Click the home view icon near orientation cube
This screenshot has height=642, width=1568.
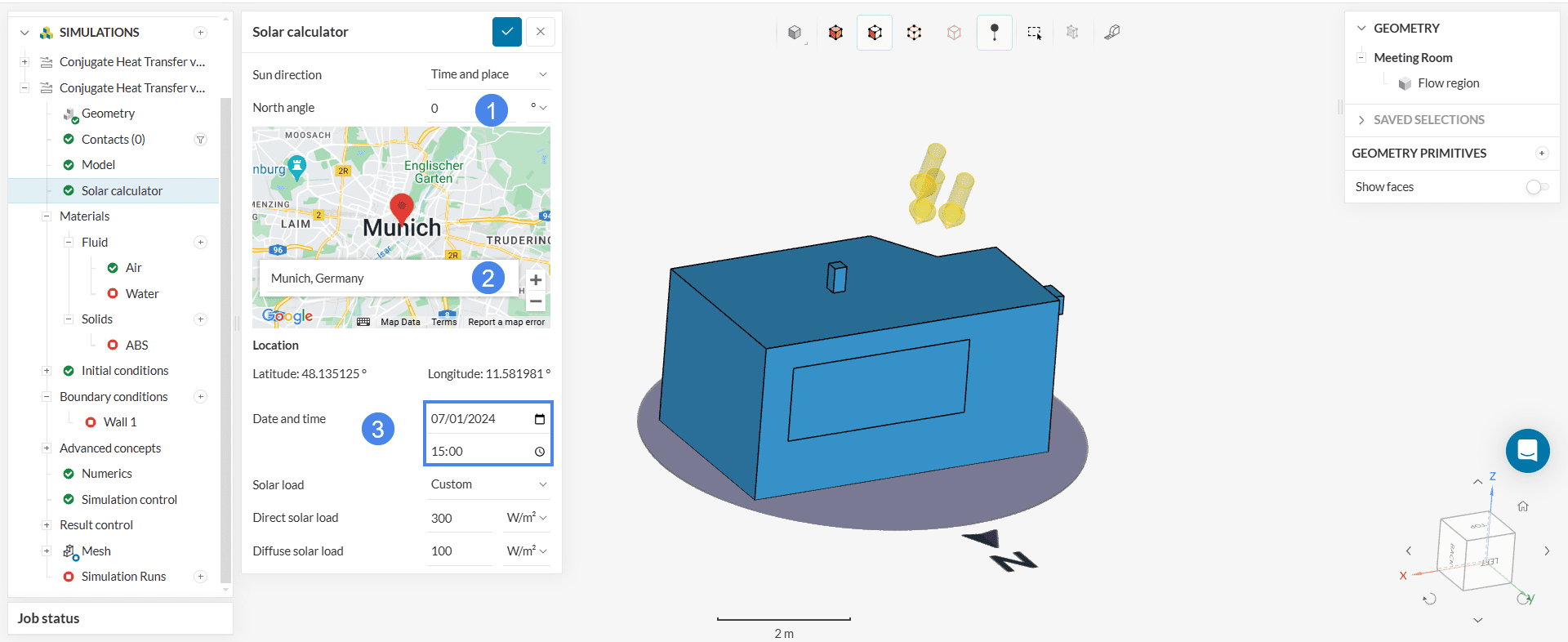[x=1523, y=506]
